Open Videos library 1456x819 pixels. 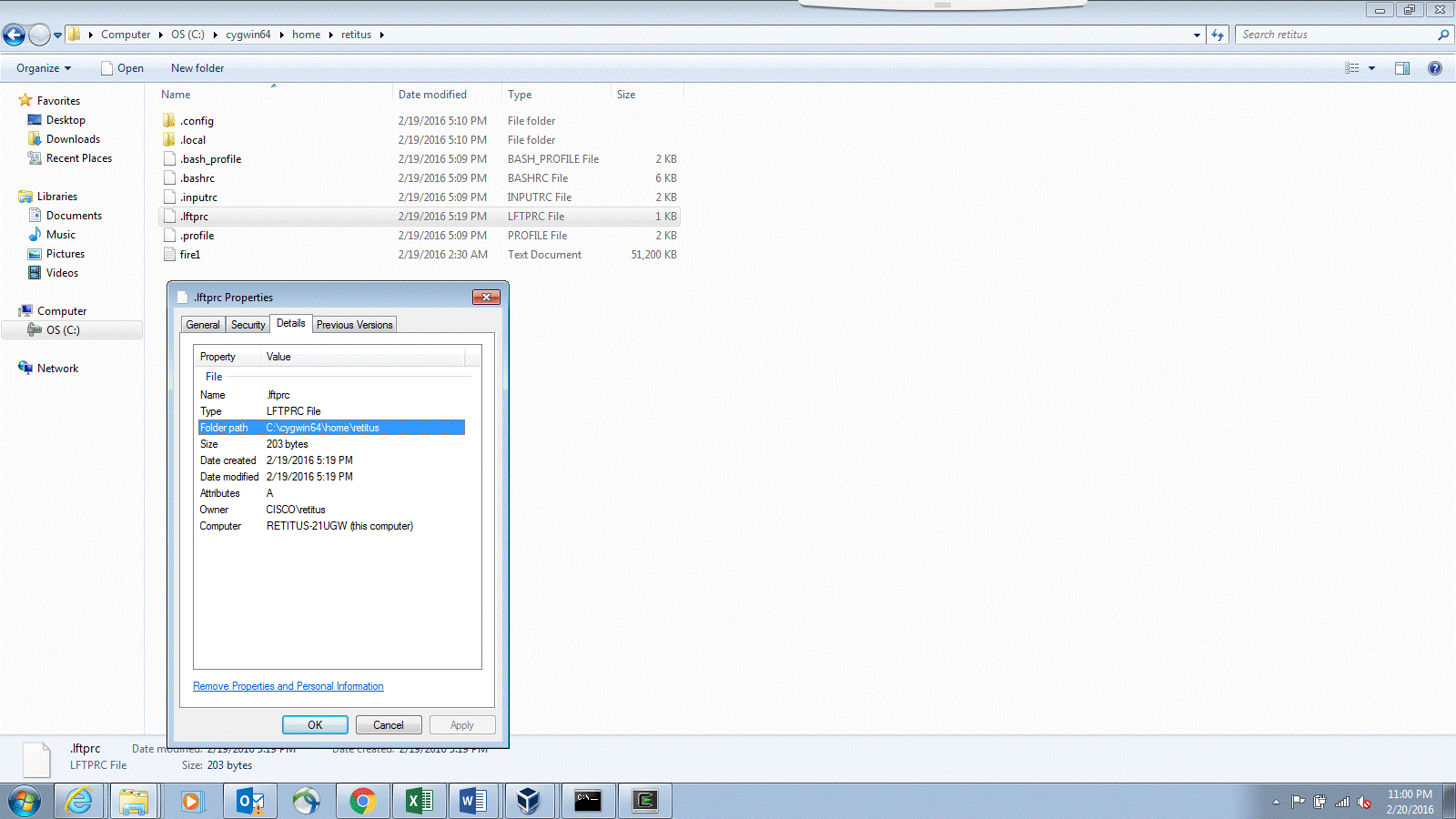pos(62,273)
